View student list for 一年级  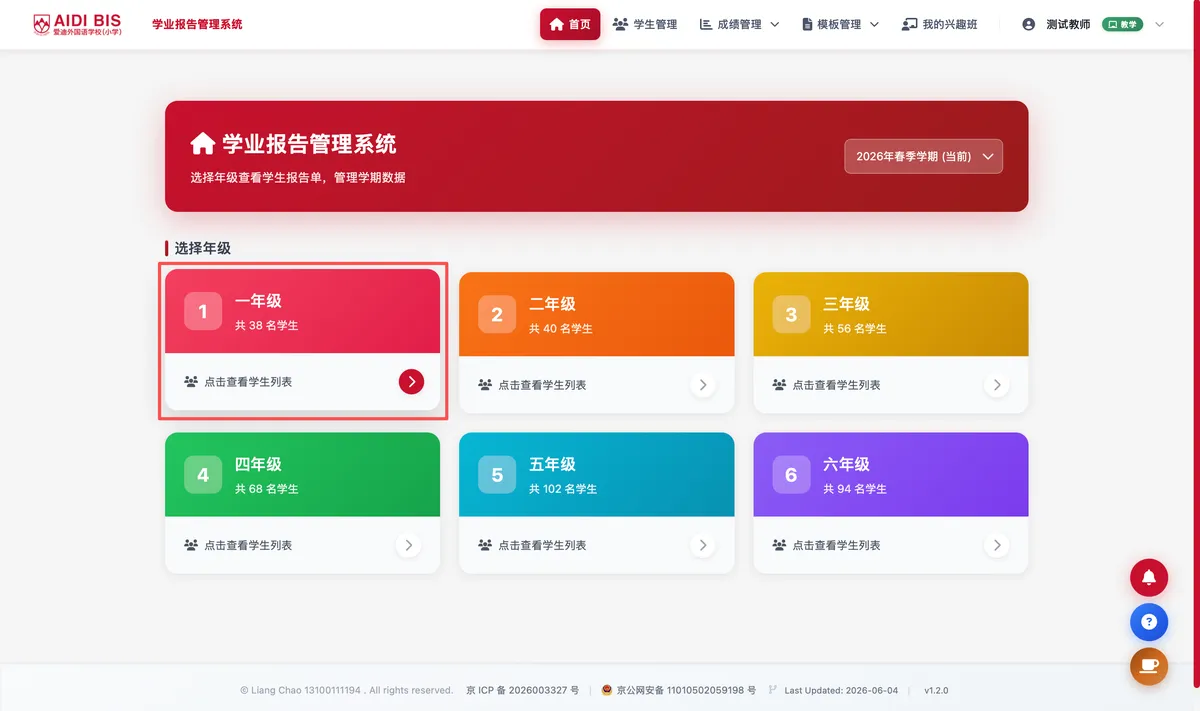(302, 382)
